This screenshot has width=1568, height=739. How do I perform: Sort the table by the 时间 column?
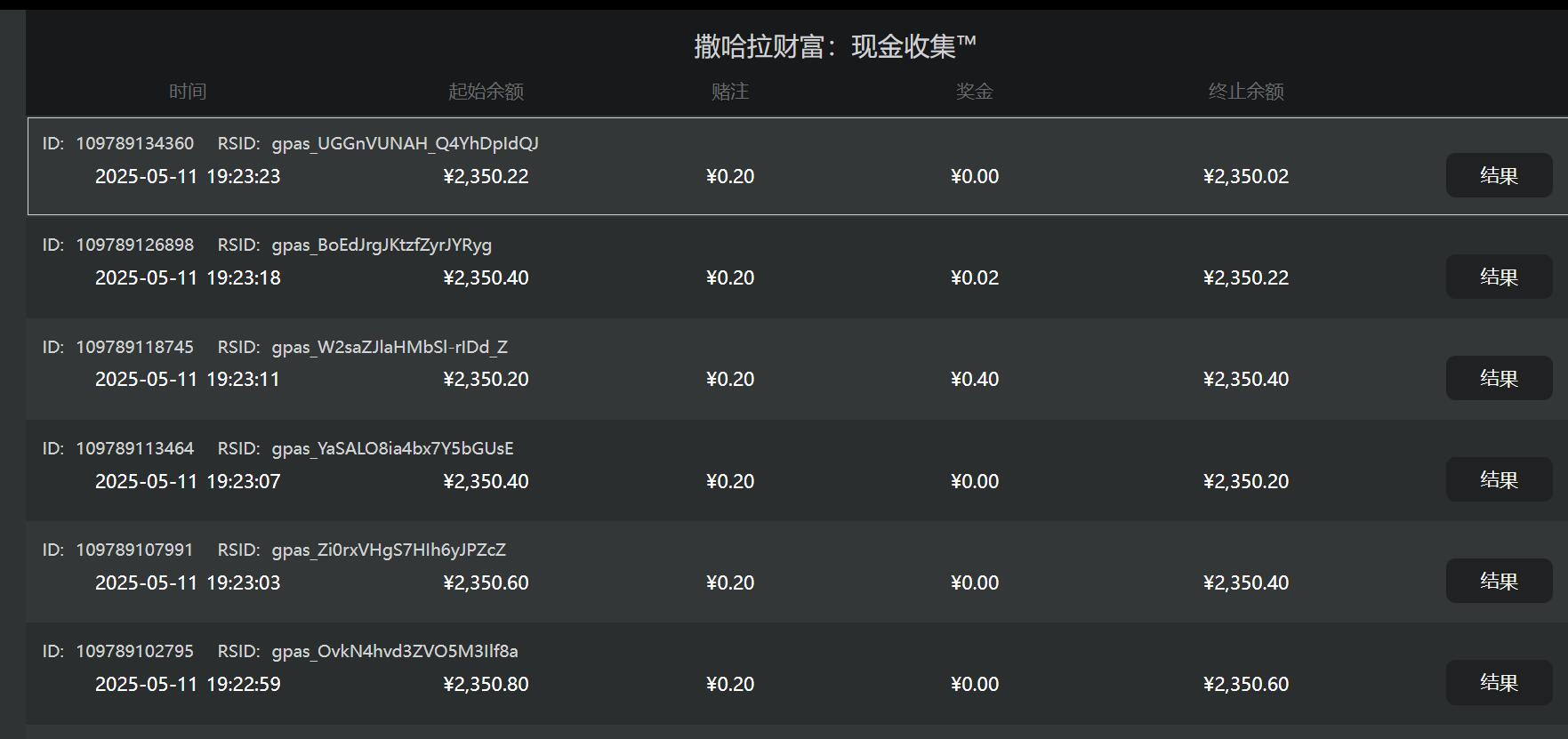(x=188, y=90)
